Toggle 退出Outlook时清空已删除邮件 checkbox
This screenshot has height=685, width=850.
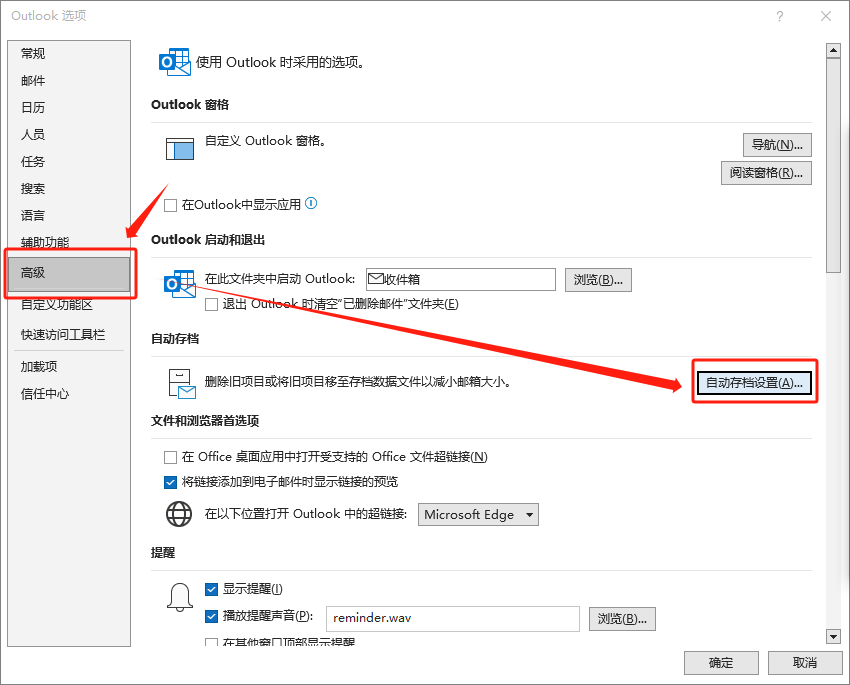(x=211, y=304)
